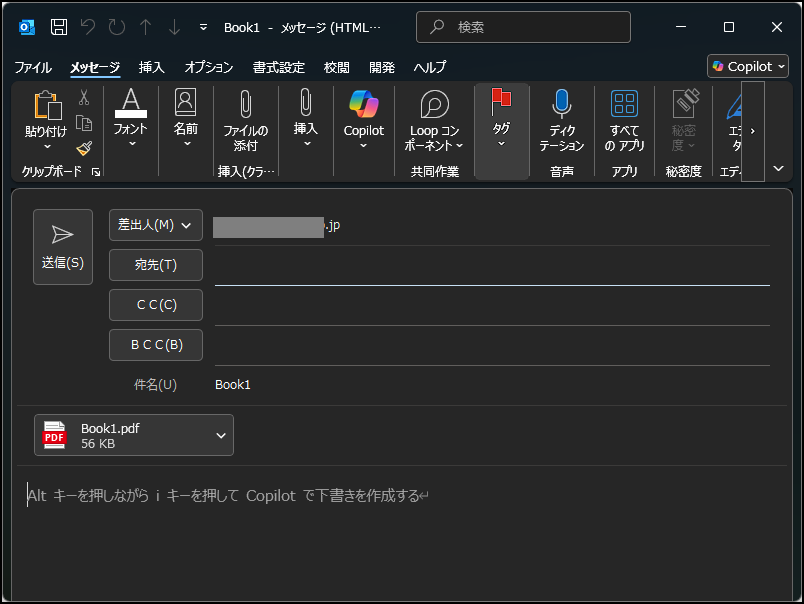
Task: Click into the 検索 search box
Action: (524, 27)
